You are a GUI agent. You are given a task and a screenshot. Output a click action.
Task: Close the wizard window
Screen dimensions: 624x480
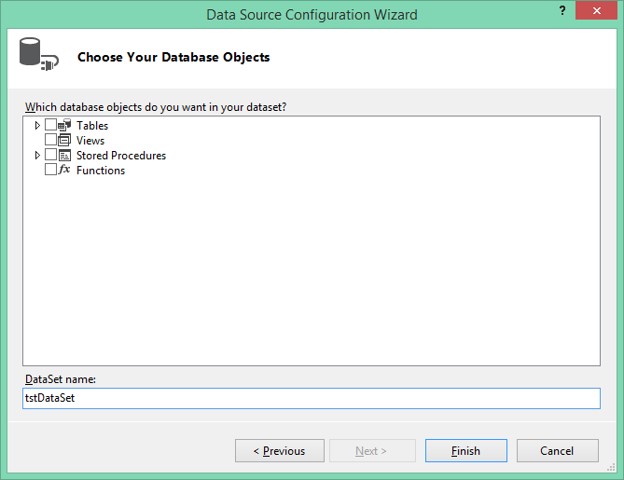click(x=597, y=11)
